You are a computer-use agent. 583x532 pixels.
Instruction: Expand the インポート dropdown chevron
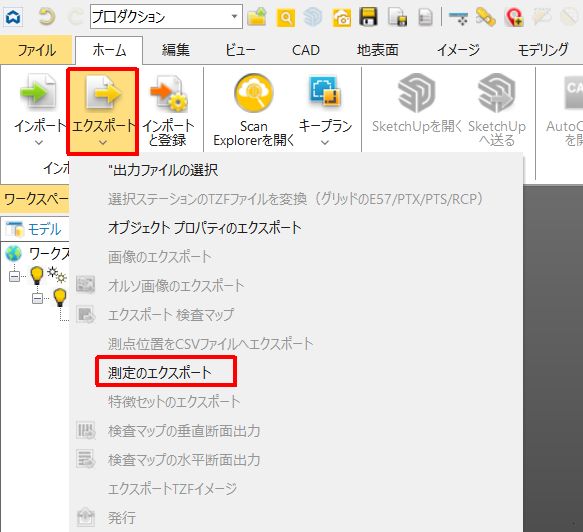pos(39,142)
